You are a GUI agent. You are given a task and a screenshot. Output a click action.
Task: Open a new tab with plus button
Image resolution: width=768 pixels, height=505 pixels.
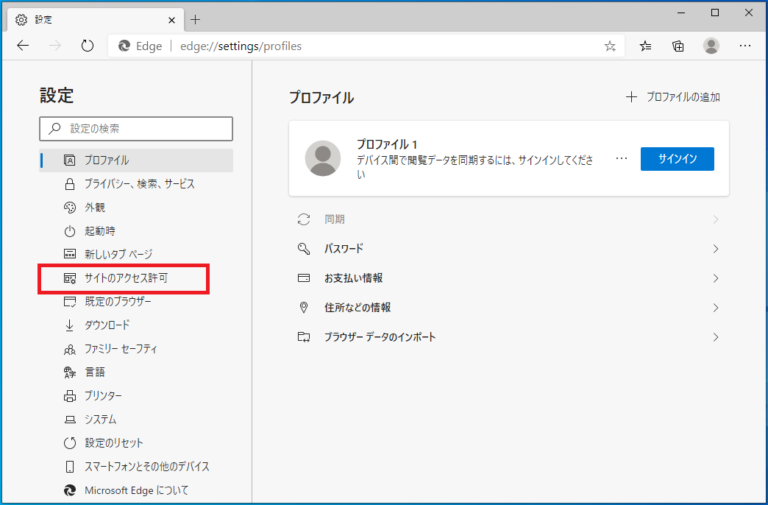tap(195, 20)
